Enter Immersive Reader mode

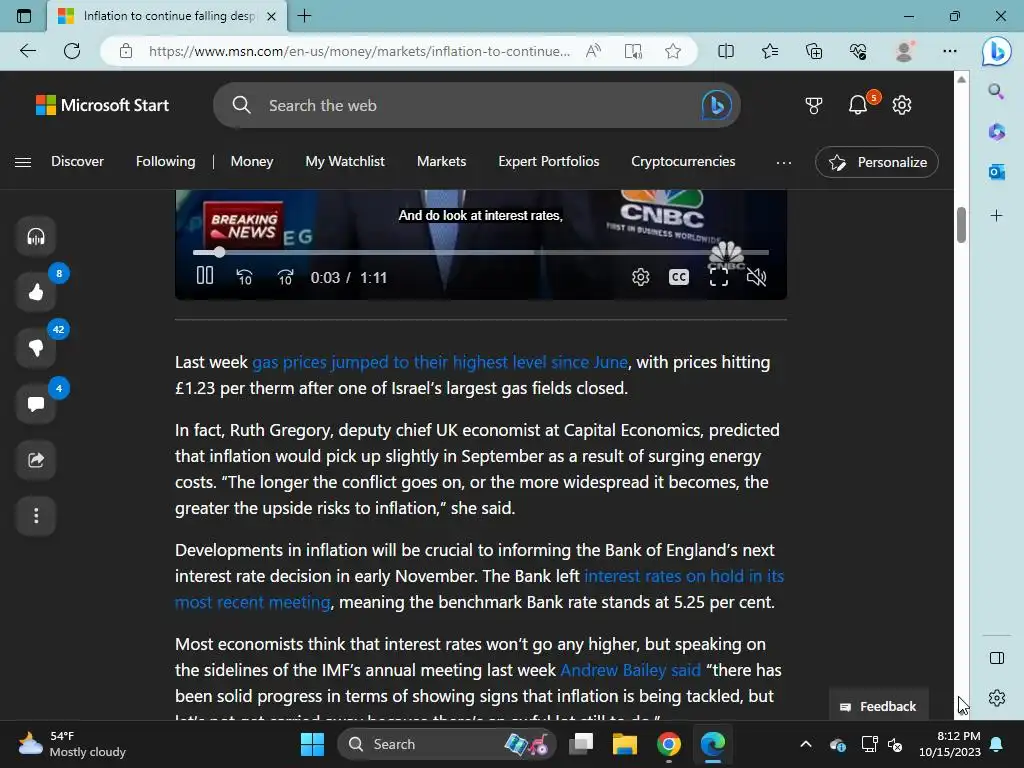(633, 51)
